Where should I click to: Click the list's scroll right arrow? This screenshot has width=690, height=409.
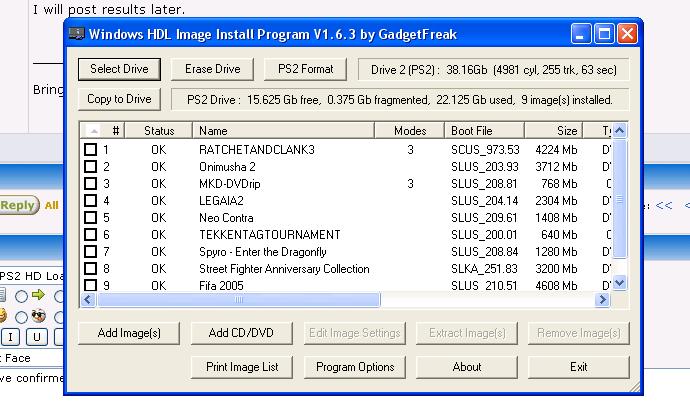602,300
